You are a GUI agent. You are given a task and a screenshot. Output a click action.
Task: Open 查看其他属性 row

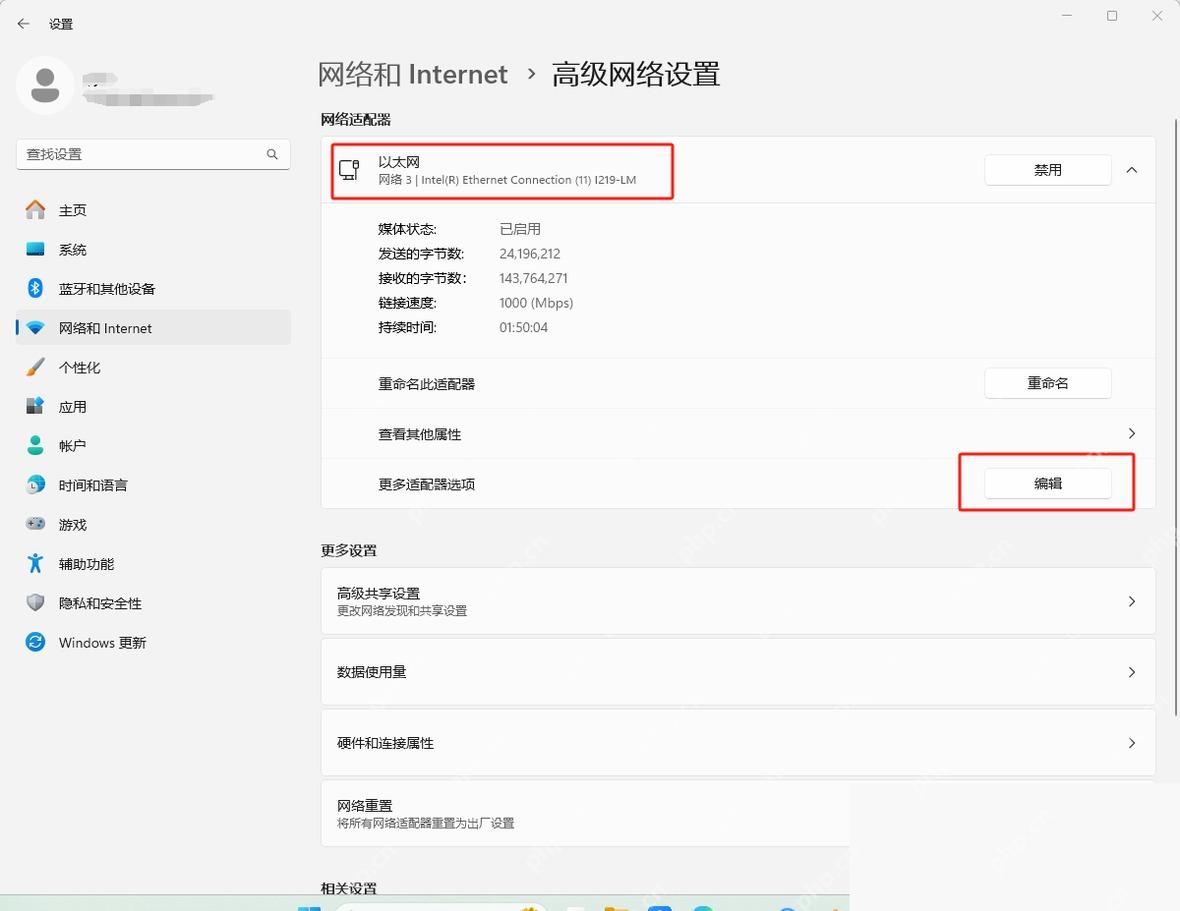point(738,434)
